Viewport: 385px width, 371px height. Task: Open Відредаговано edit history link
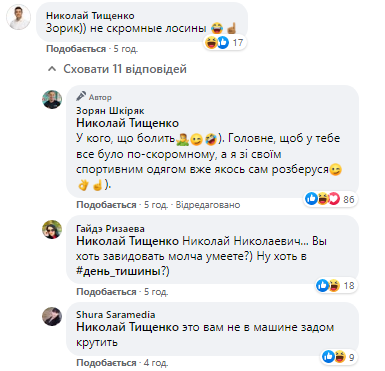(x=208, y=204)
